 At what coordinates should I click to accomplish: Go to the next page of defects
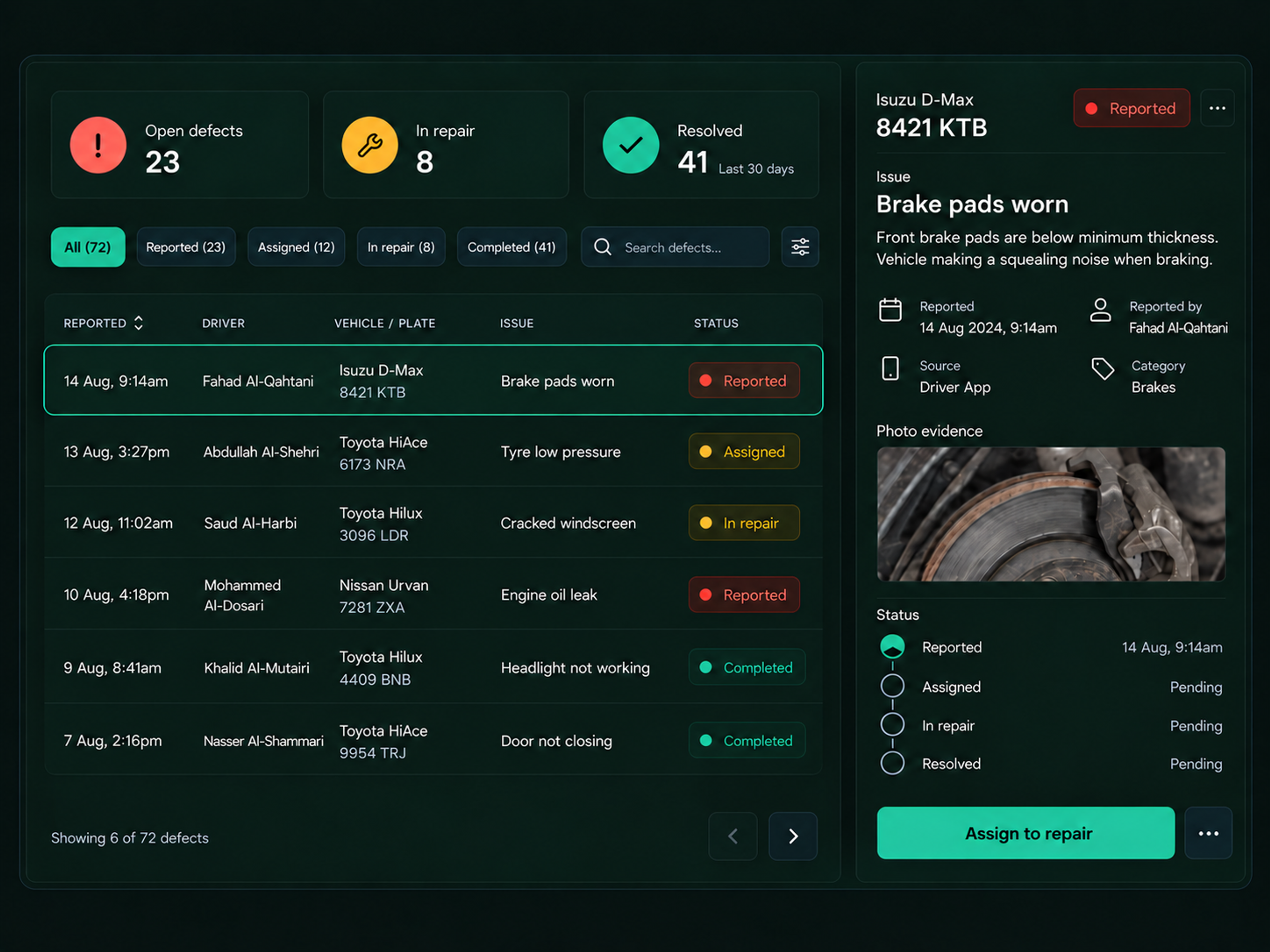(x=793, y=836)
